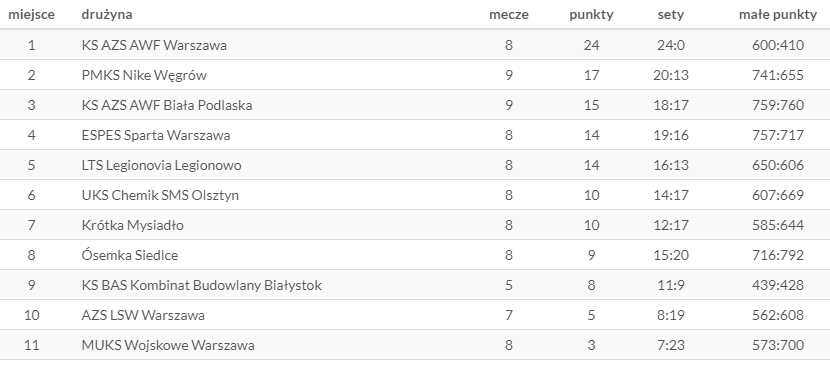
Task: Open ESPES Sparta Warszawa team entry
Action: (156, 135)
